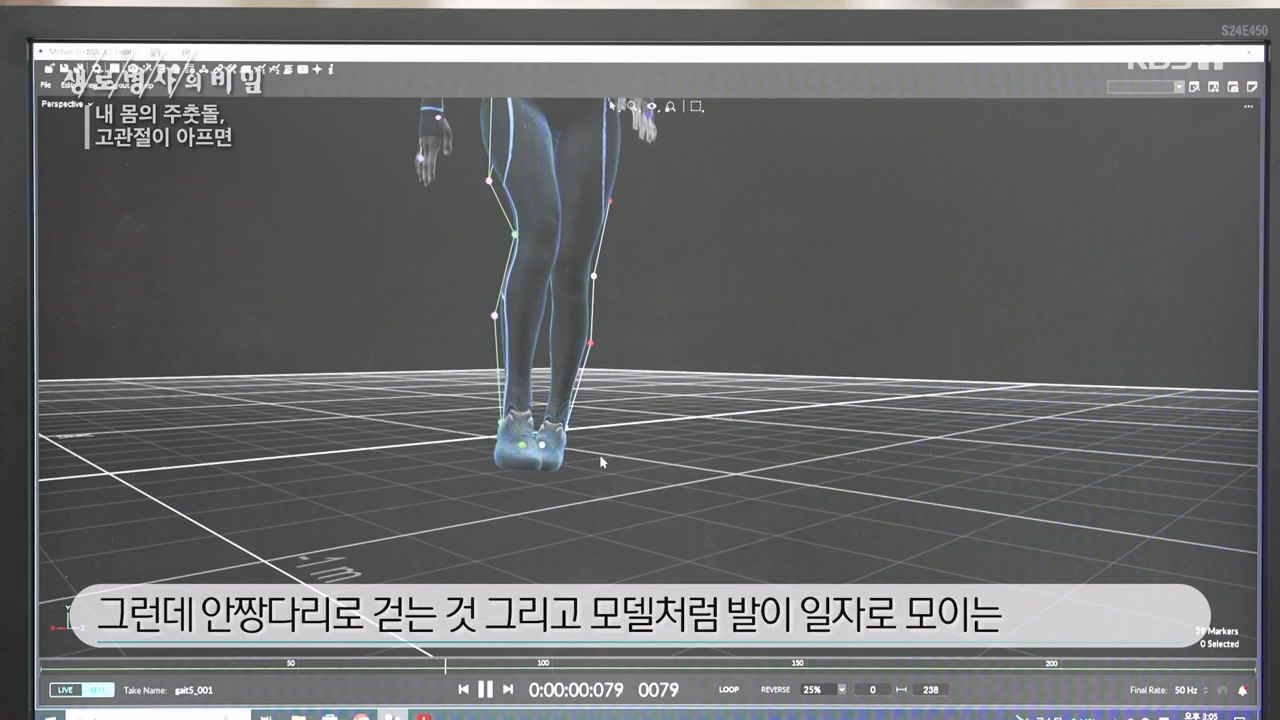Click the eye view tool next to the zoom tool
Viewport: 1280px width, 720px height.
click(x=651, y=106)
